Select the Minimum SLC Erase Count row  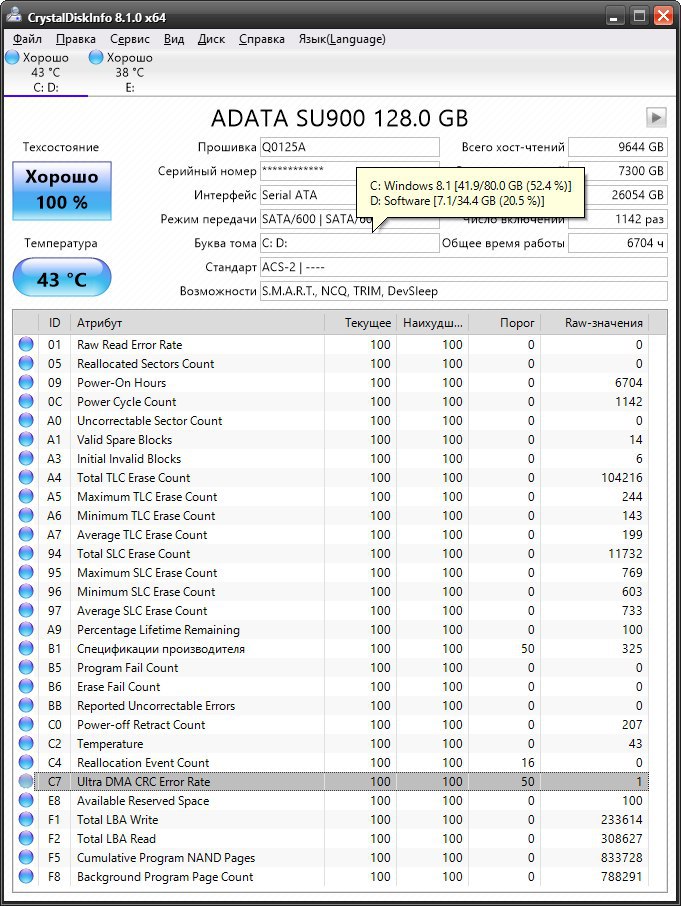[331, 592]
